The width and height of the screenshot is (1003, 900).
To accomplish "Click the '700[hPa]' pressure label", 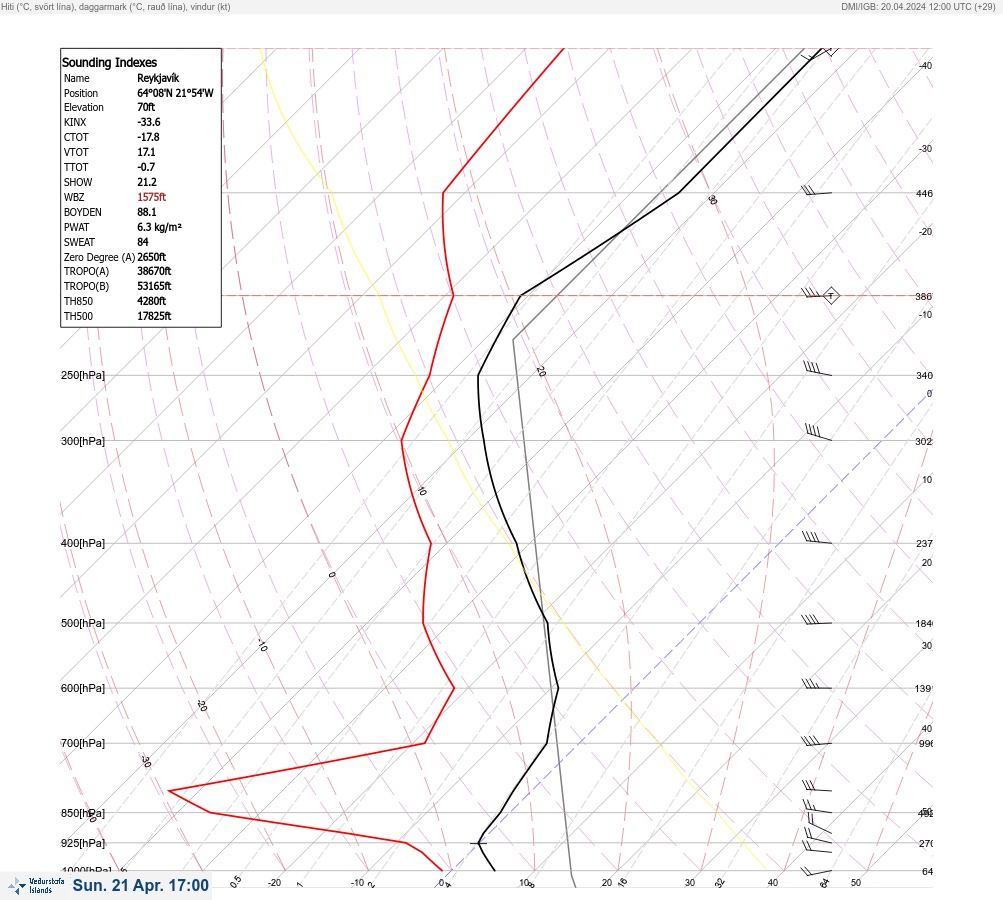I will tap(83, 743).
